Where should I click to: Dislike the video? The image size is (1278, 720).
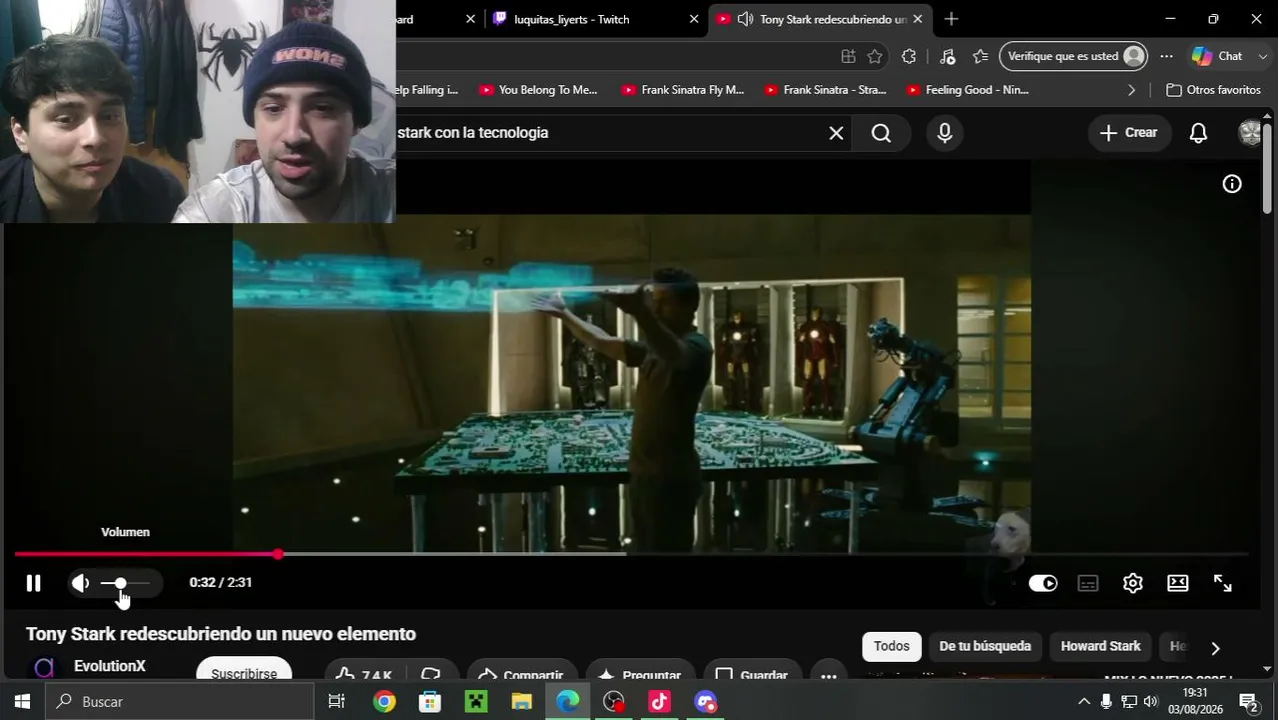(431, 675)
